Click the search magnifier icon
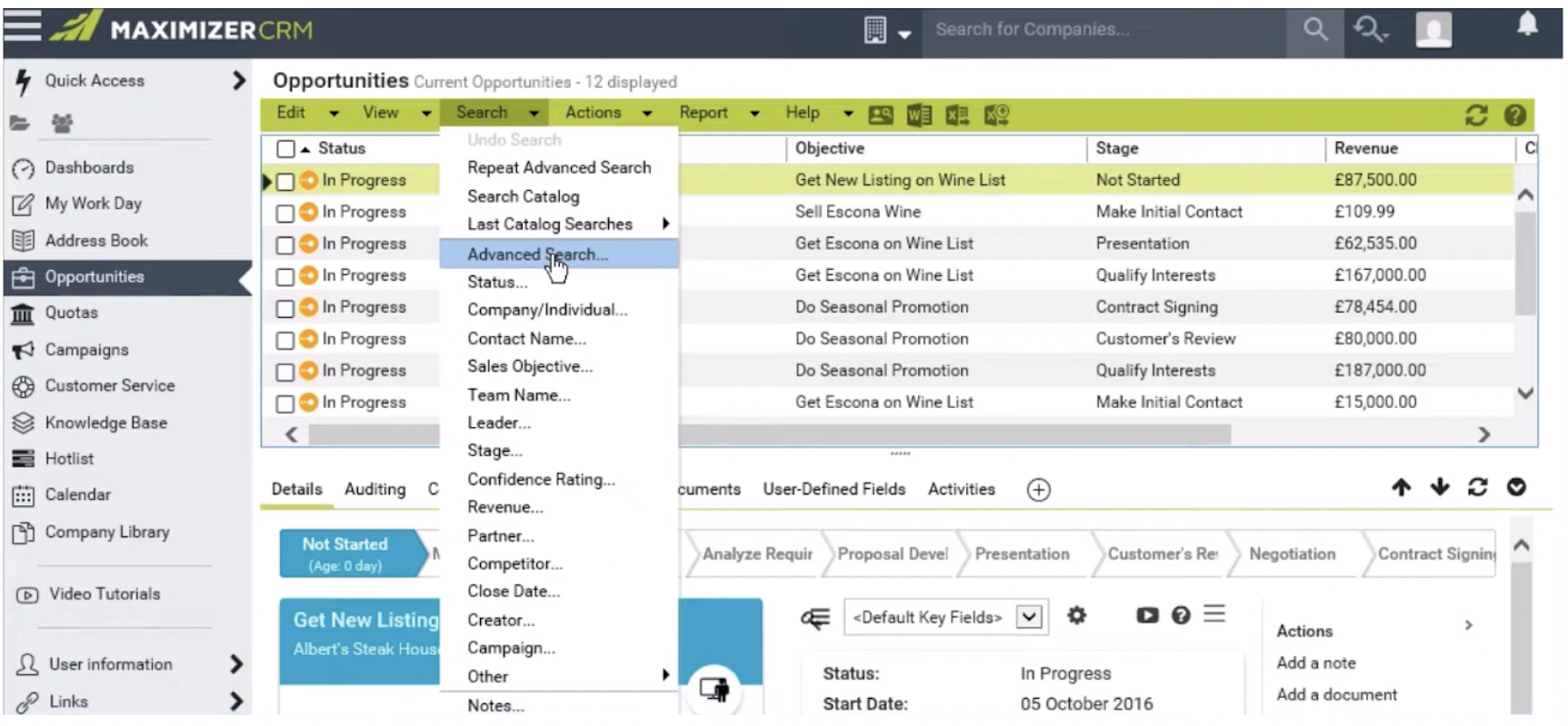 pyautogui.click(x=1315, y=29)
